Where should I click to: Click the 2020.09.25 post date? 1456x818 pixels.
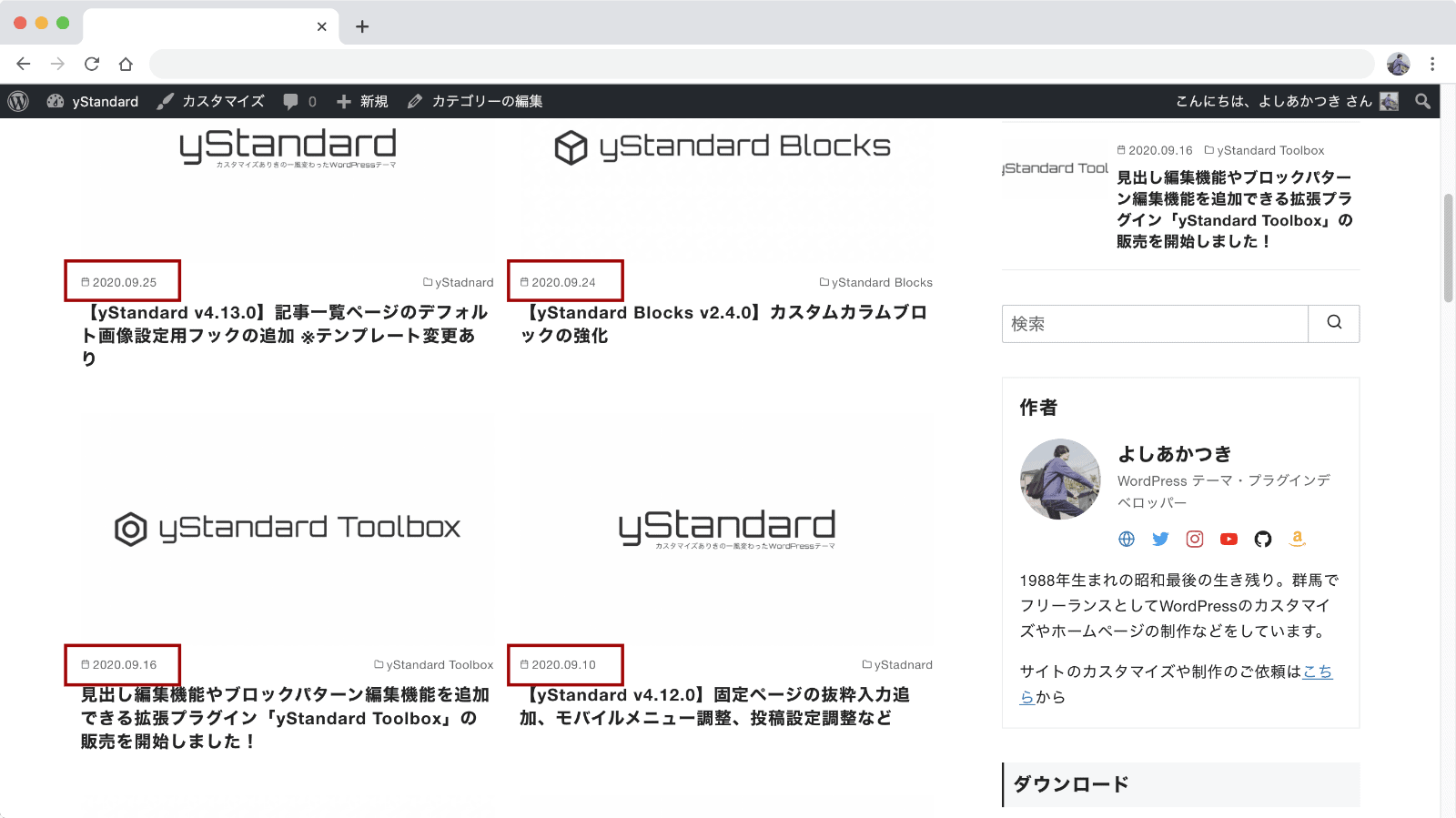tap(119, 282)
